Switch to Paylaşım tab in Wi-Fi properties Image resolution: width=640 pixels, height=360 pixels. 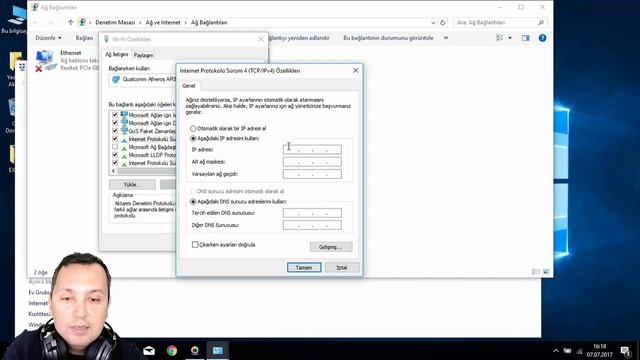[143, 55]
